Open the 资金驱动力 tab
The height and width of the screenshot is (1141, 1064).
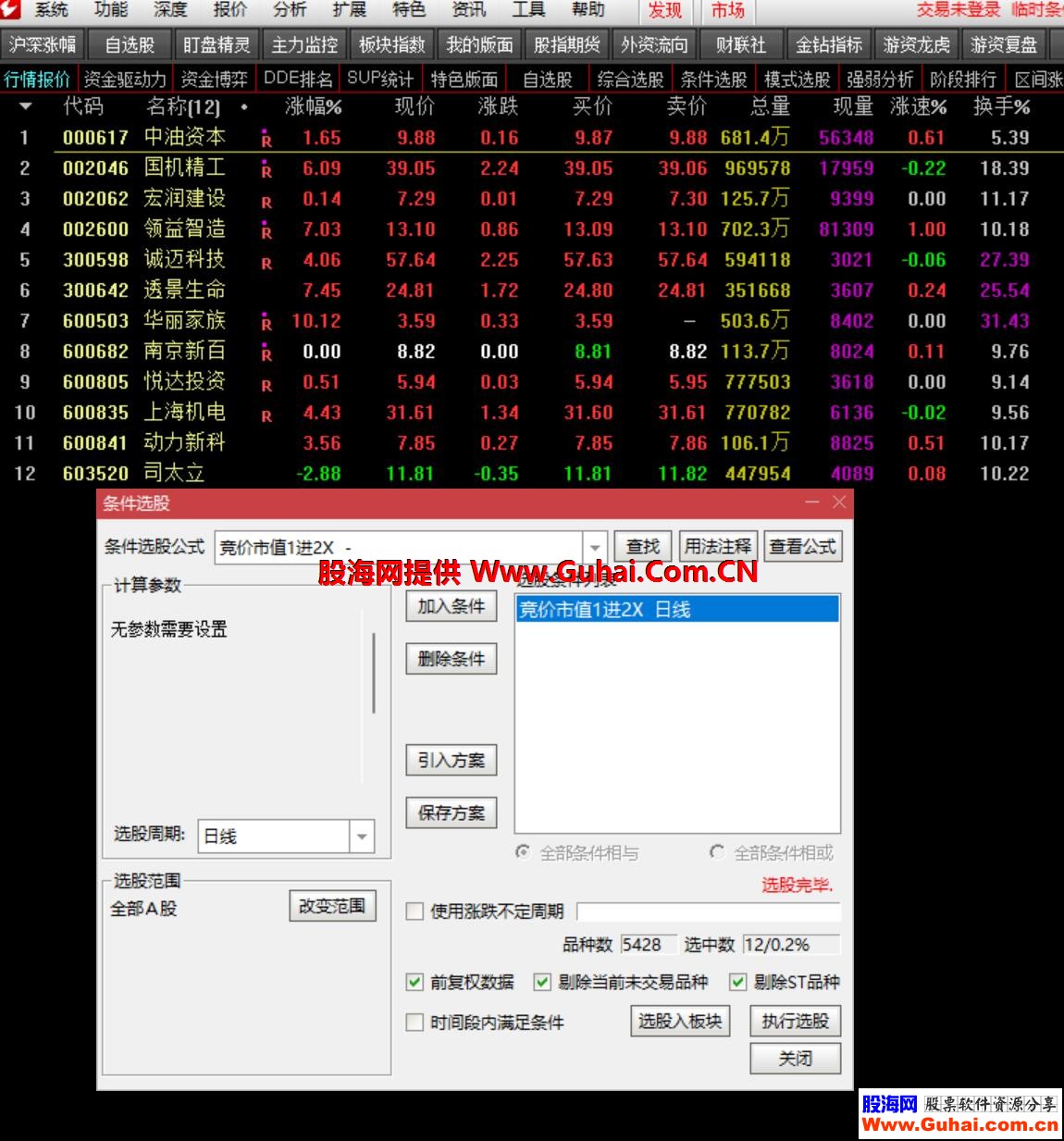pos(125,80)
